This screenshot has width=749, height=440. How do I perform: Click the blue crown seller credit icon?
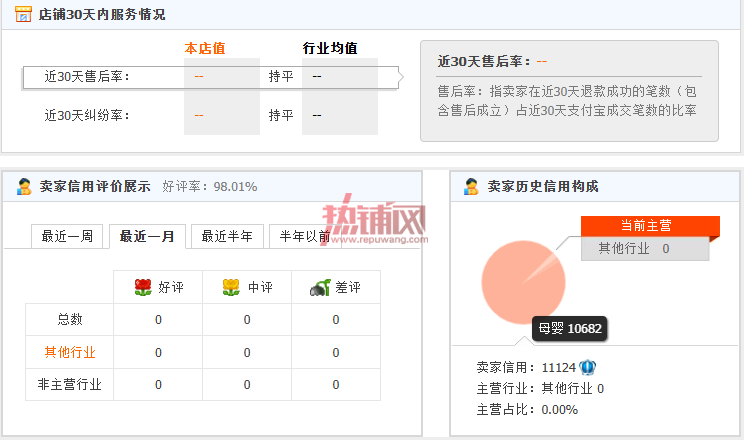click(x=588, y=367)
